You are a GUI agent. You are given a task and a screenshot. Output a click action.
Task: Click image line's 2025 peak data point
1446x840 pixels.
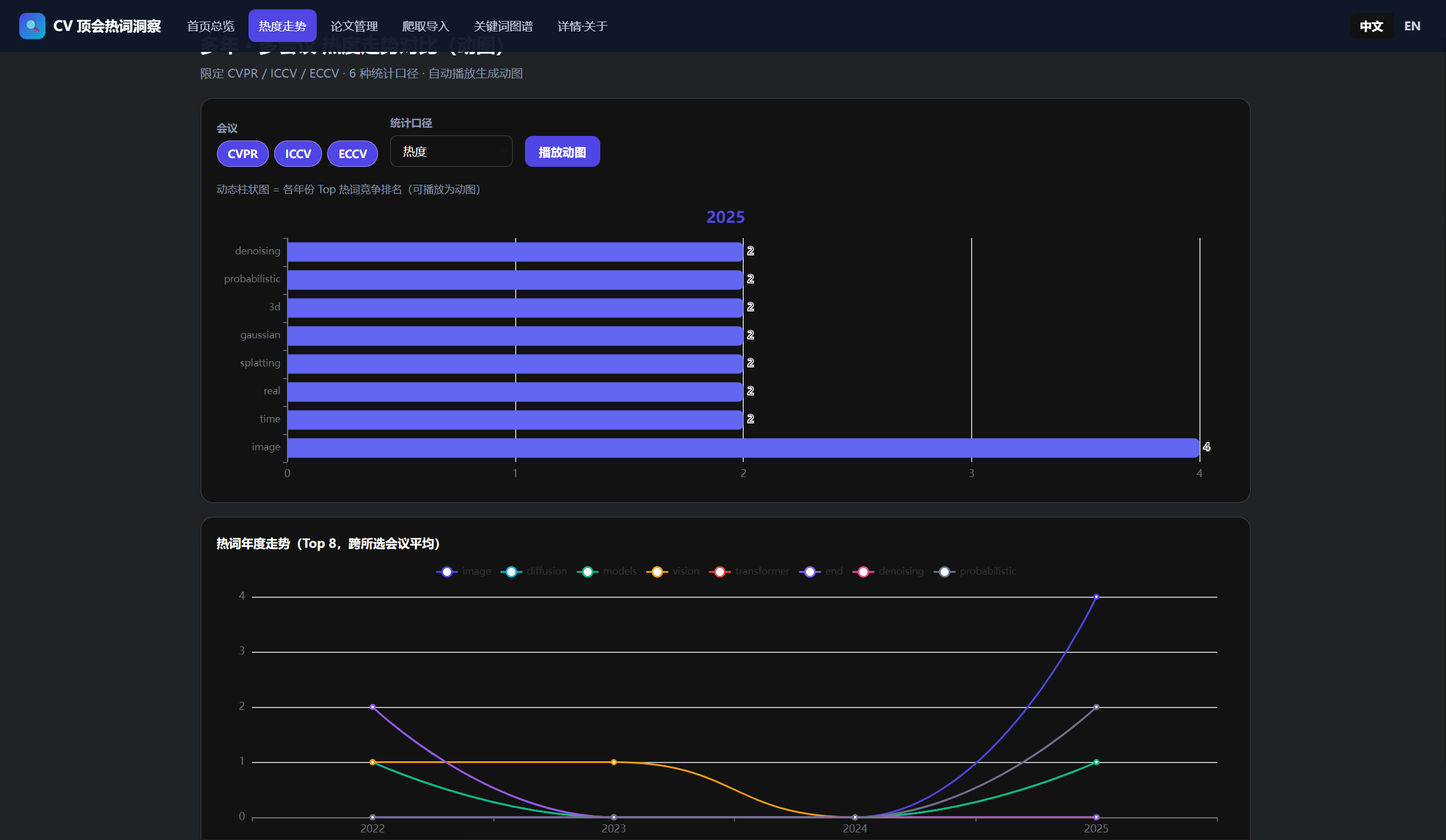(x=1096, y=597)
